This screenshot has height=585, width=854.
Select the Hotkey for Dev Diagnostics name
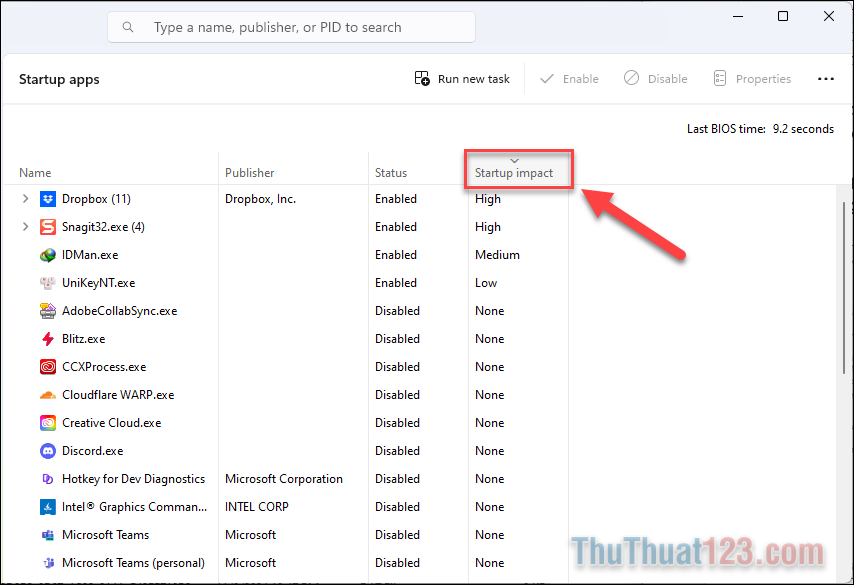coord(133,479)
